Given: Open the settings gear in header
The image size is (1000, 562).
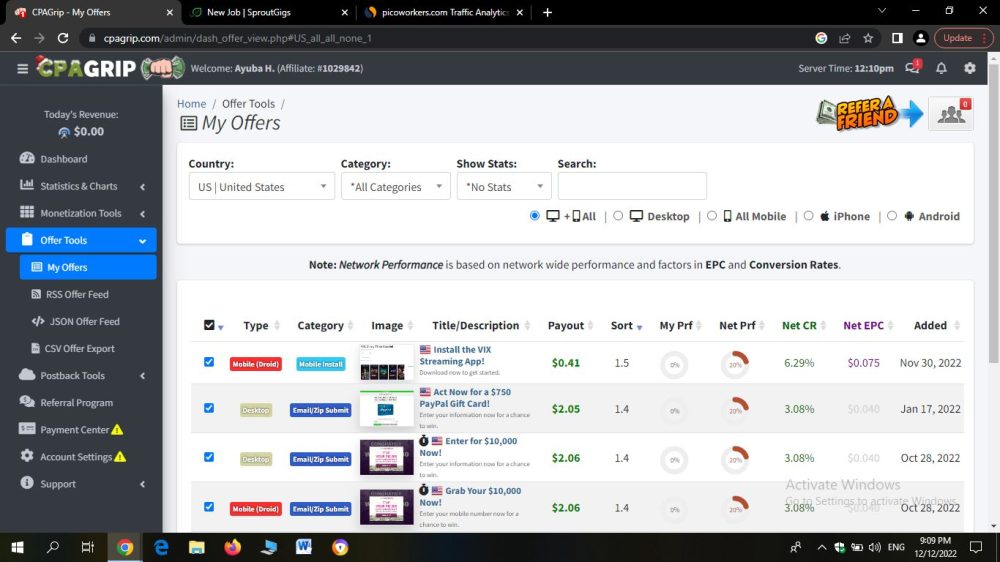Looking at the screenshot, I should [x=969, y=68].
